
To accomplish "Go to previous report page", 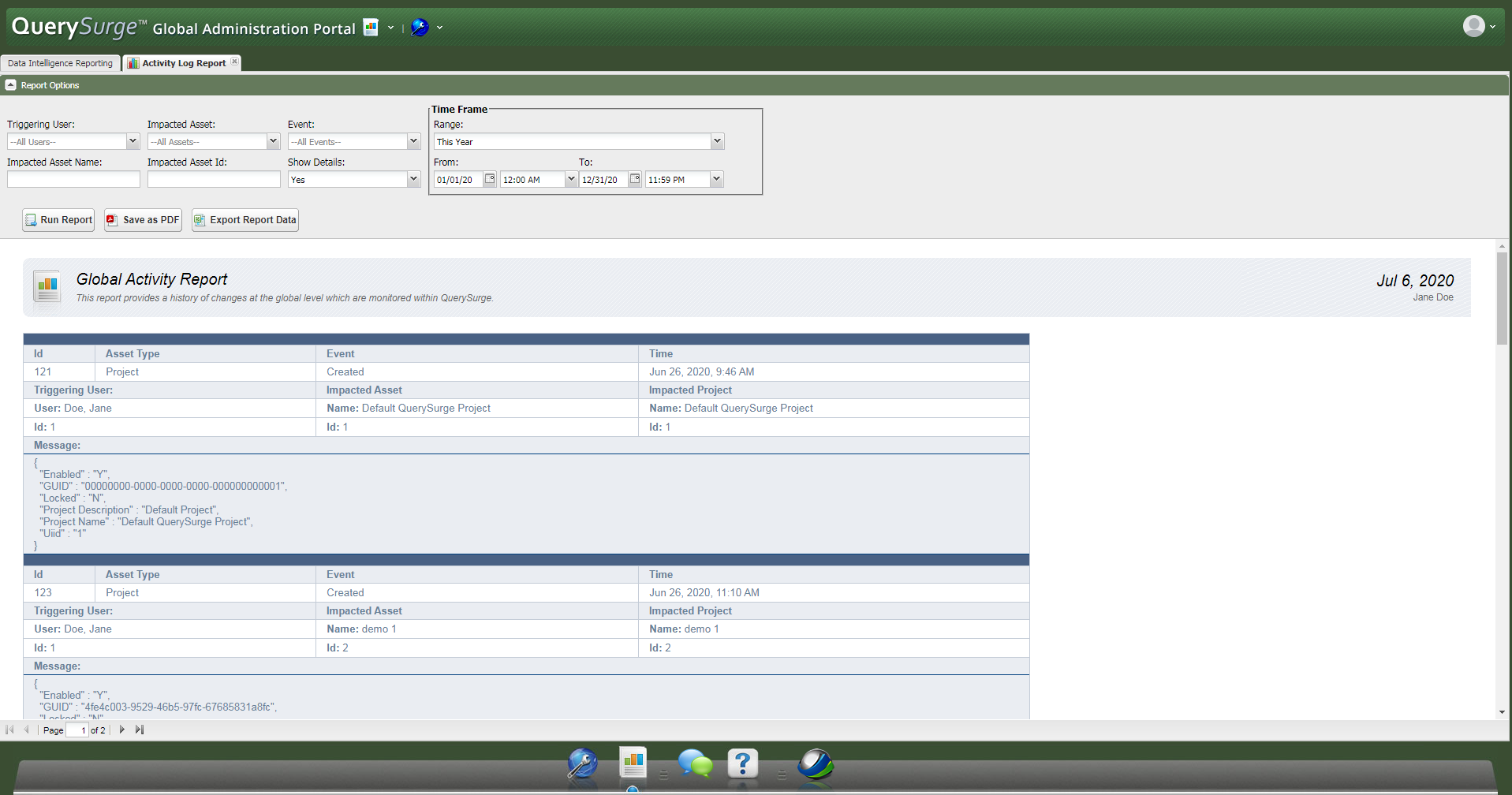I will [x=27, y=730].
